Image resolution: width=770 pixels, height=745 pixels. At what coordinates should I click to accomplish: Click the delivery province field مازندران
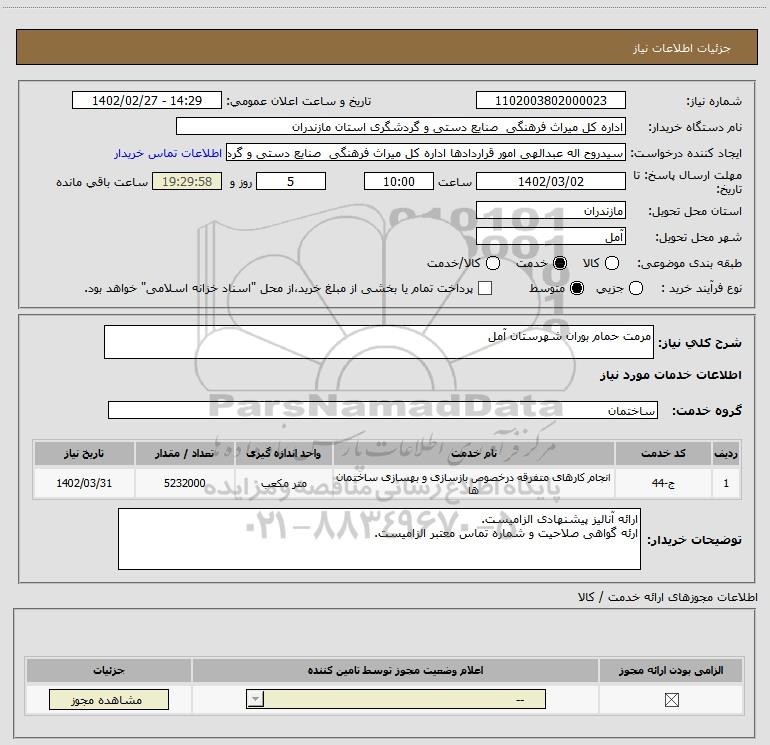tap(550, 211)
